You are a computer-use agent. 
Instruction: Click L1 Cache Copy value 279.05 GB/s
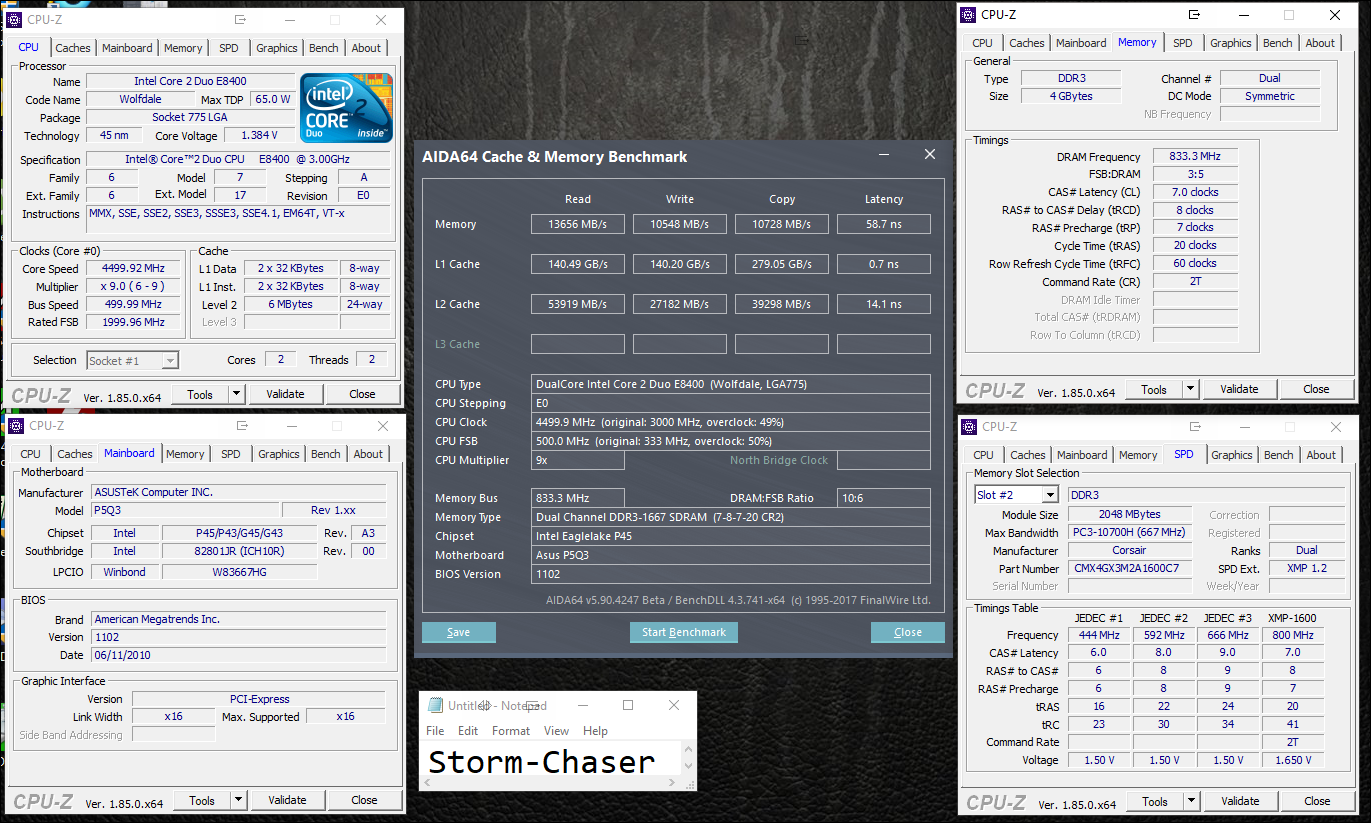(782, 264)
